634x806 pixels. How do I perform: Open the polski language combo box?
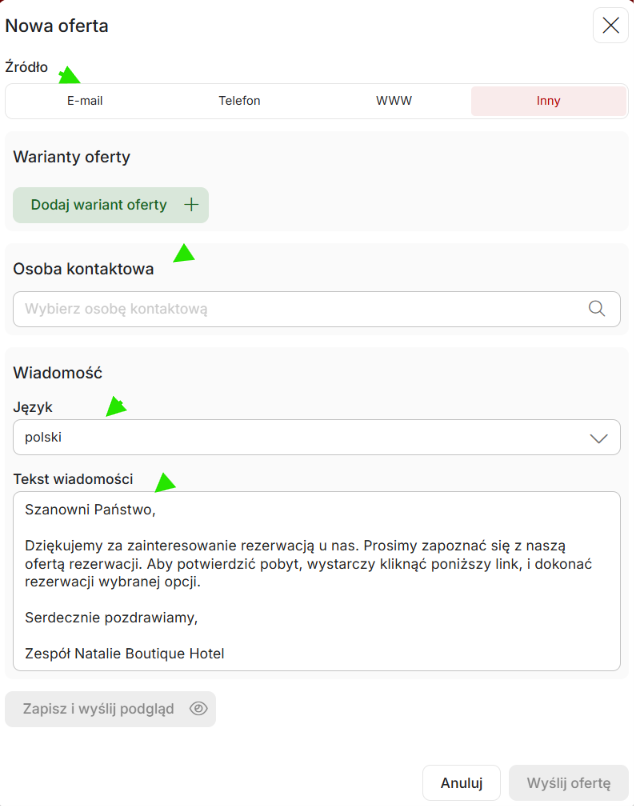(317, 437)
